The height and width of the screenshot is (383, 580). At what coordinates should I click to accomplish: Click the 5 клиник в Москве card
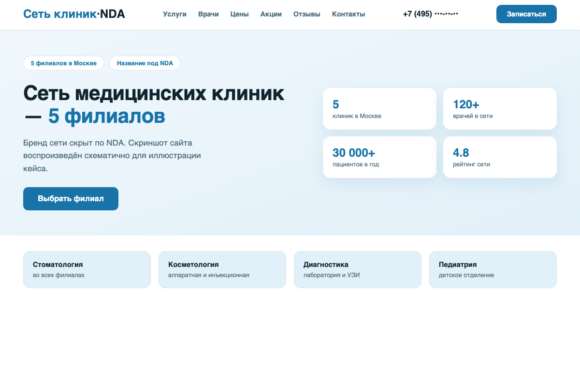click(x=380, y=109)
